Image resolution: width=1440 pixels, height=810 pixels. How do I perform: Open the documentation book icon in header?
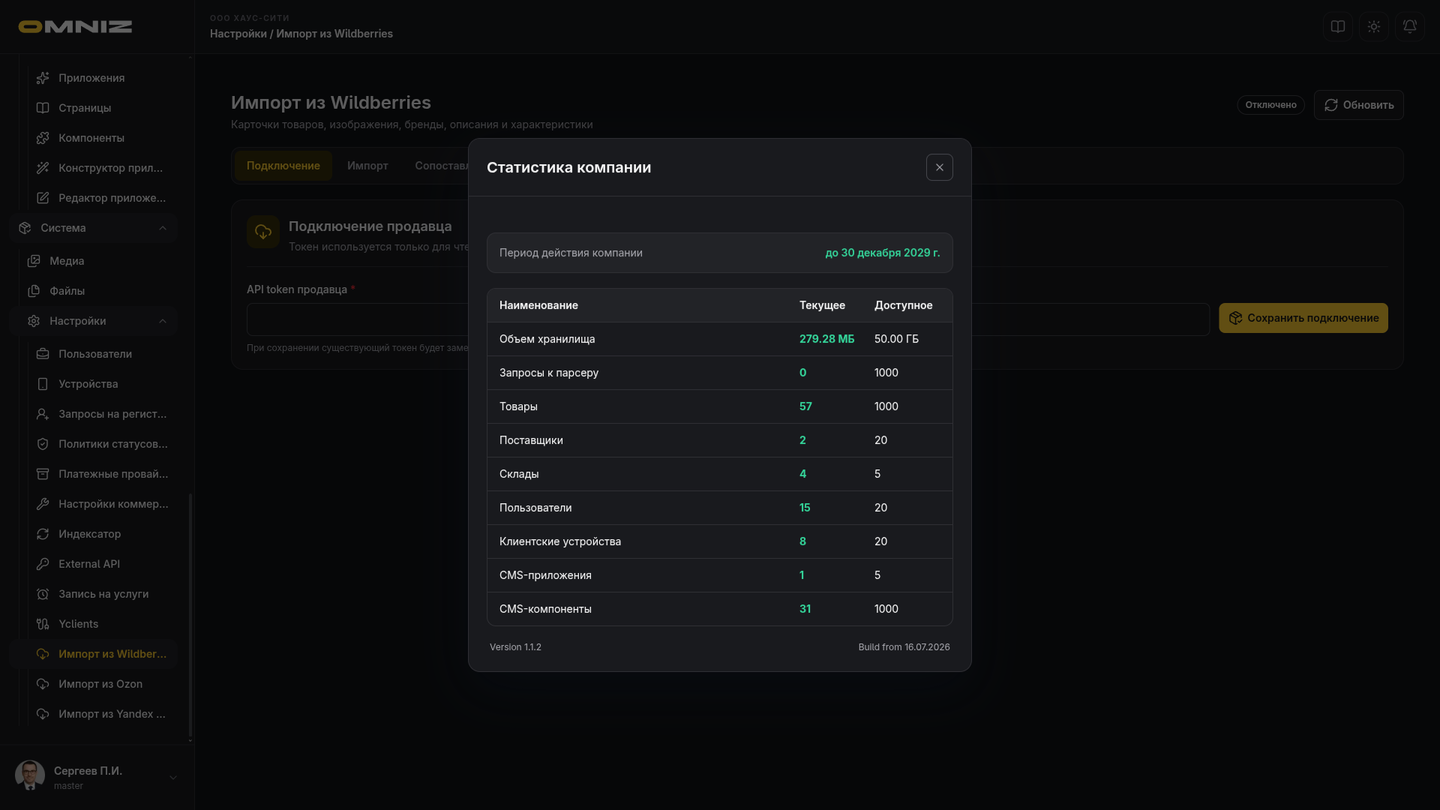coord(1338,27)
